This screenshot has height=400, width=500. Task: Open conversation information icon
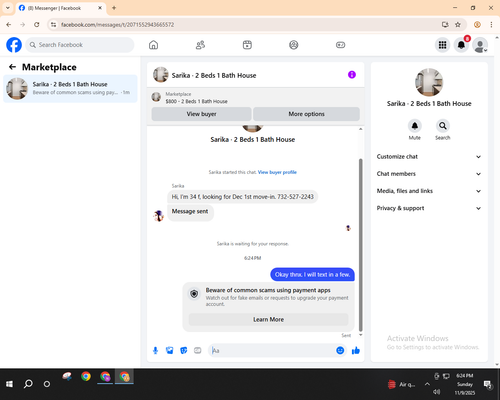(x=352, y=75)
